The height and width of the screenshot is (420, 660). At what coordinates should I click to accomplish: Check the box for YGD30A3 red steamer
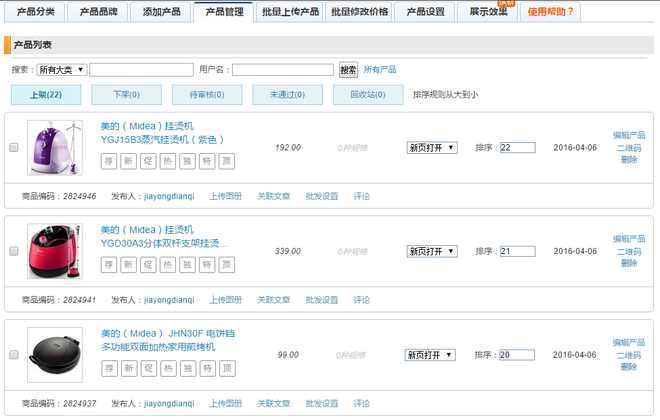[14, 251]
